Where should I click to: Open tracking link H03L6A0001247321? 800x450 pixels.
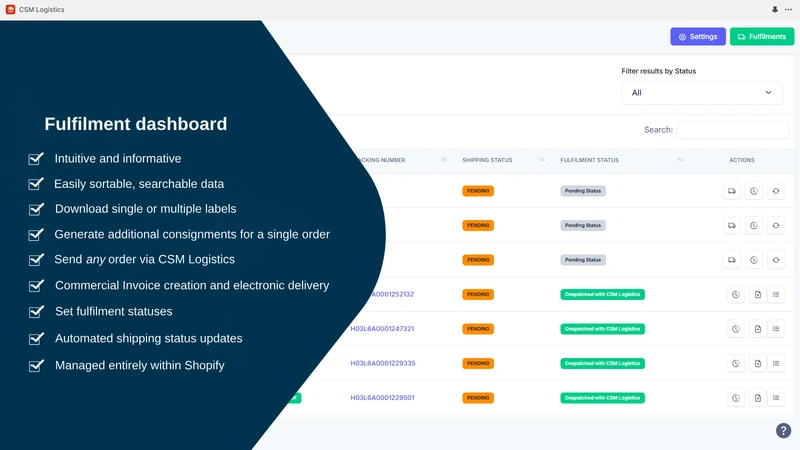coord(382,329)
